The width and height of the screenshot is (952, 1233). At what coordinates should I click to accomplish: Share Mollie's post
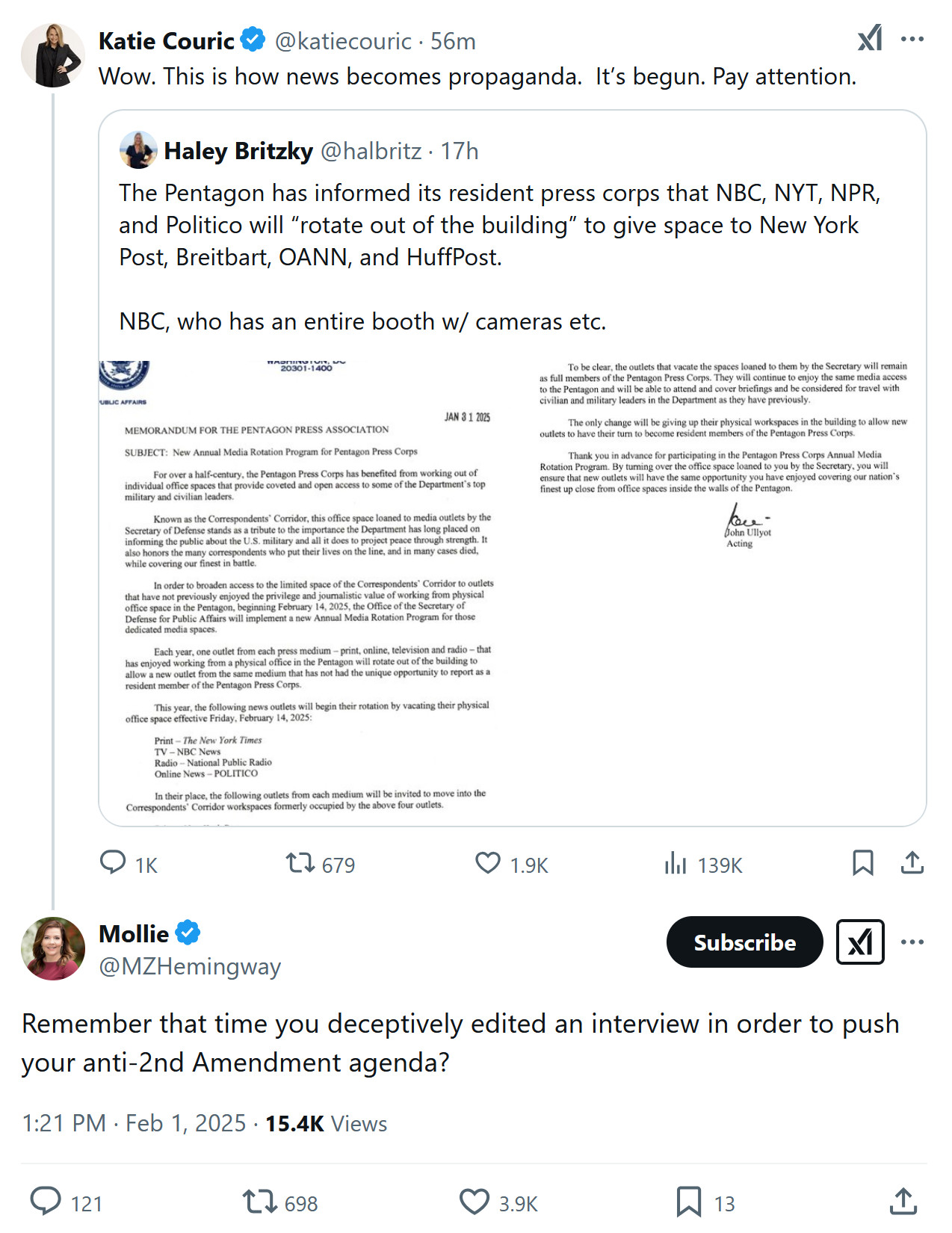[903, 1202]
